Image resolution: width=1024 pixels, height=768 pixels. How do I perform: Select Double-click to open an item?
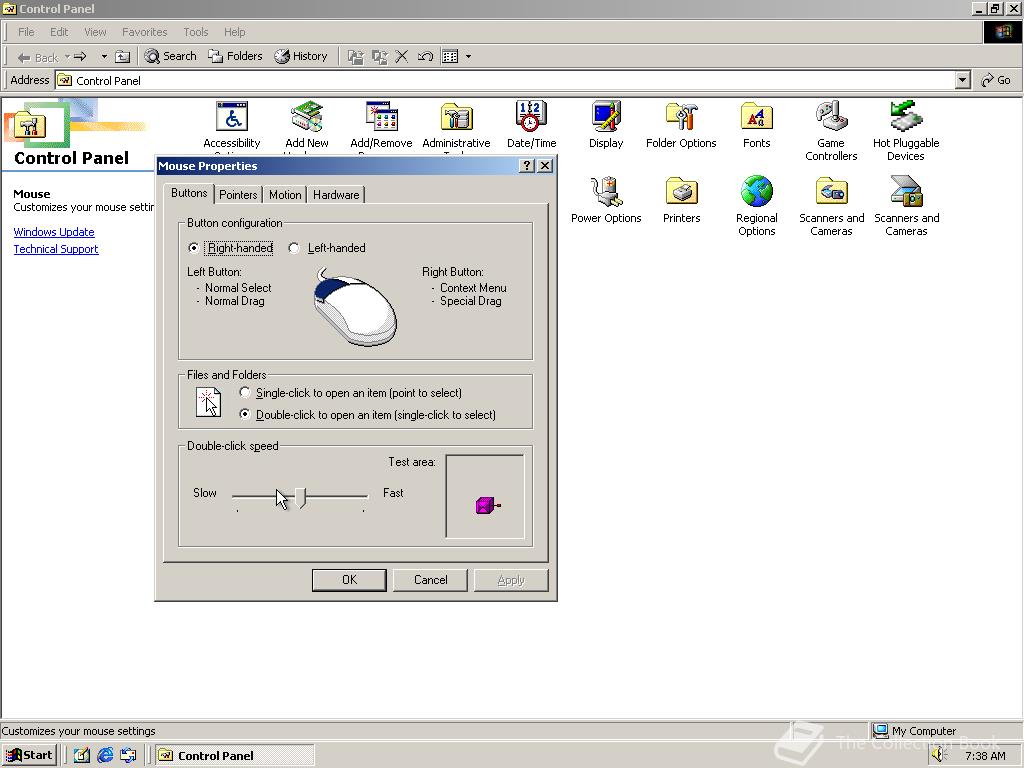click(245, 414)
